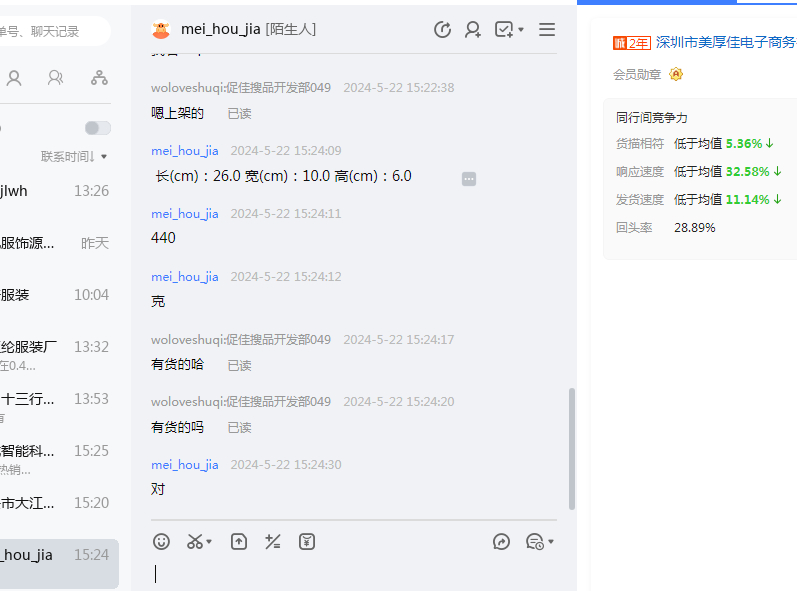The image size is (797, 591).
Task: Click sender link mei_hou_jia at 15:24:09
Action: (185, 151)
